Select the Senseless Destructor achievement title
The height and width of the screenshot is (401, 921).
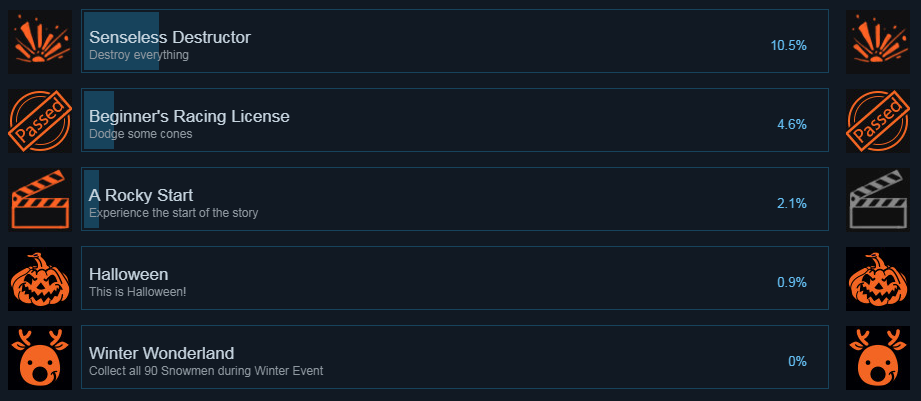170,38
